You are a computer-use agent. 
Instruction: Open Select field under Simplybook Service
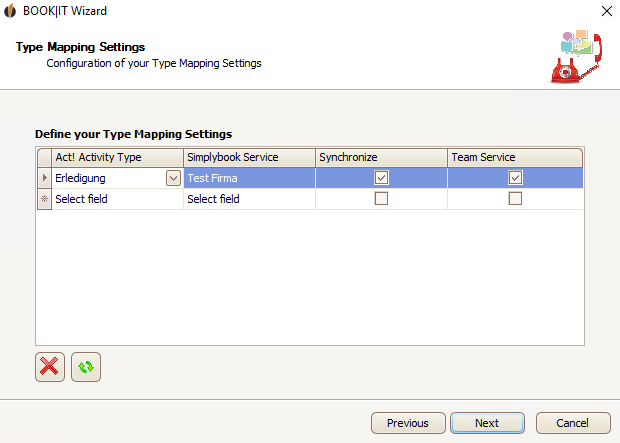coord(250,199)
